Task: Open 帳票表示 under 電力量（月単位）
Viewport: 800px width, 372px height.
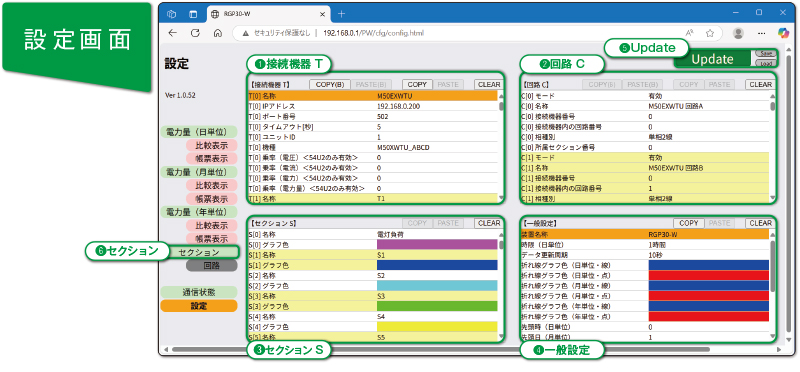Action: coord(211,199)
